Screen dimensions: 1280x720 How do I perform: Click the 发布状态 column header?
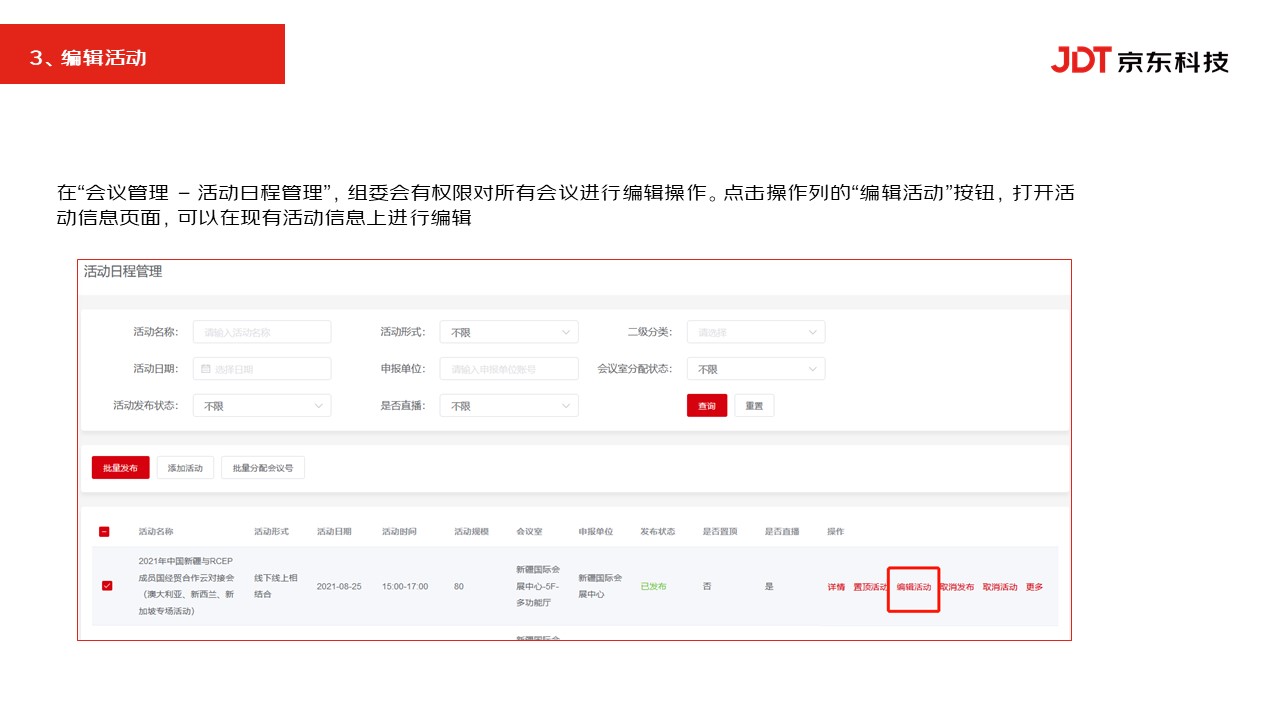tap(658, 532)
